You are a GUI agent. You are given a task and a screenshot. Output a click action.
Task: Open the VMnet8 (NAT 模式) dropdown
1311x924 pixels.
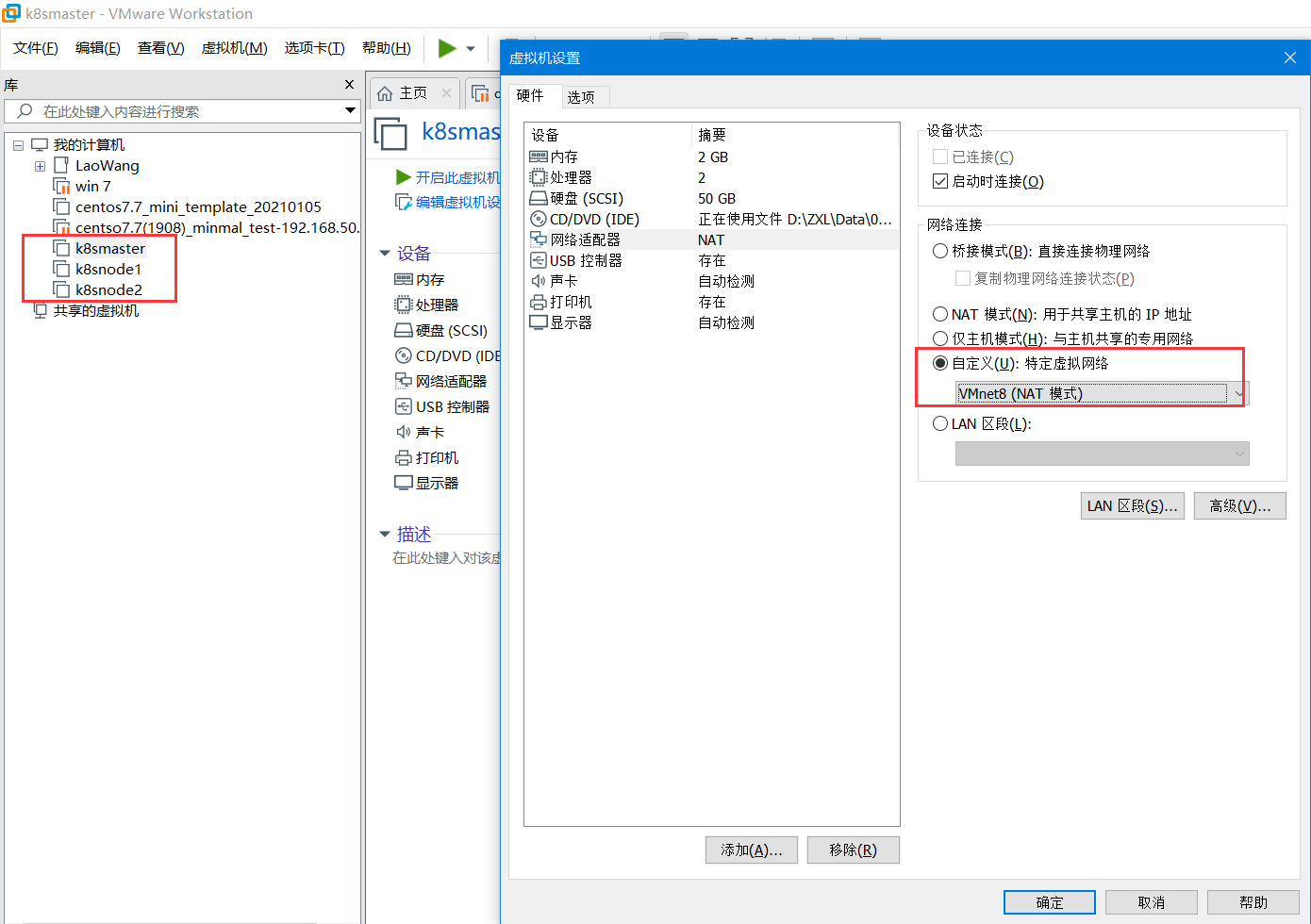pos(1102,393)
